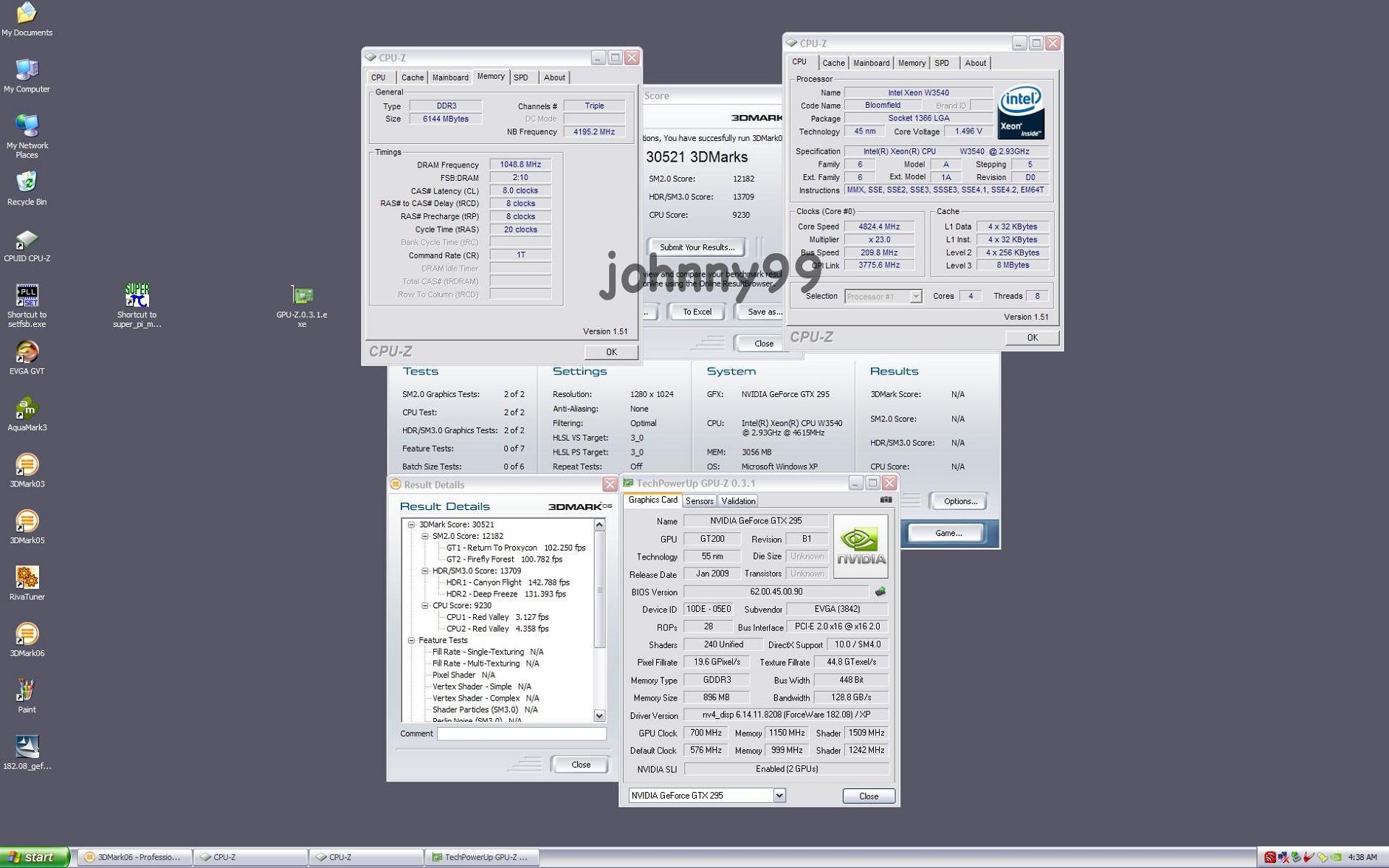Click OK in the processor CPU-Z window

coord(1032,337)
